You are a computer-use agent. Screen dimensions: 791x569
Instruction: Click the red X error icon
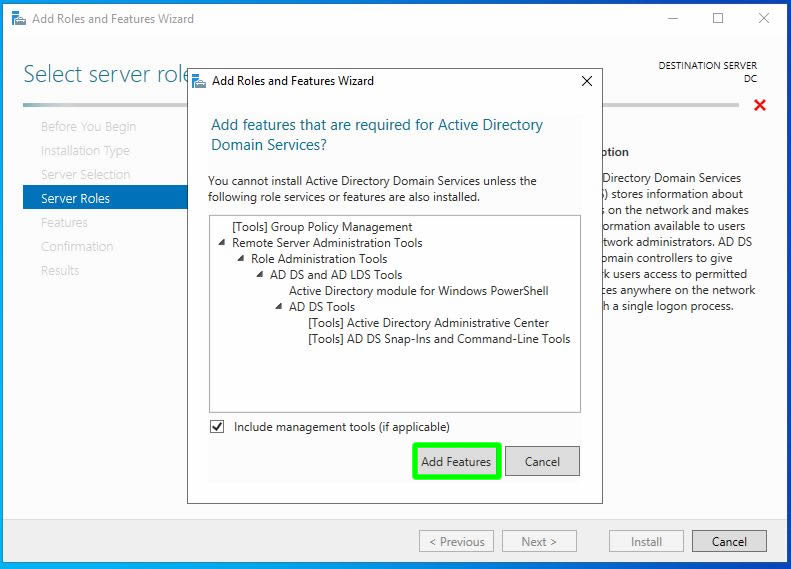tap(760, 105)
